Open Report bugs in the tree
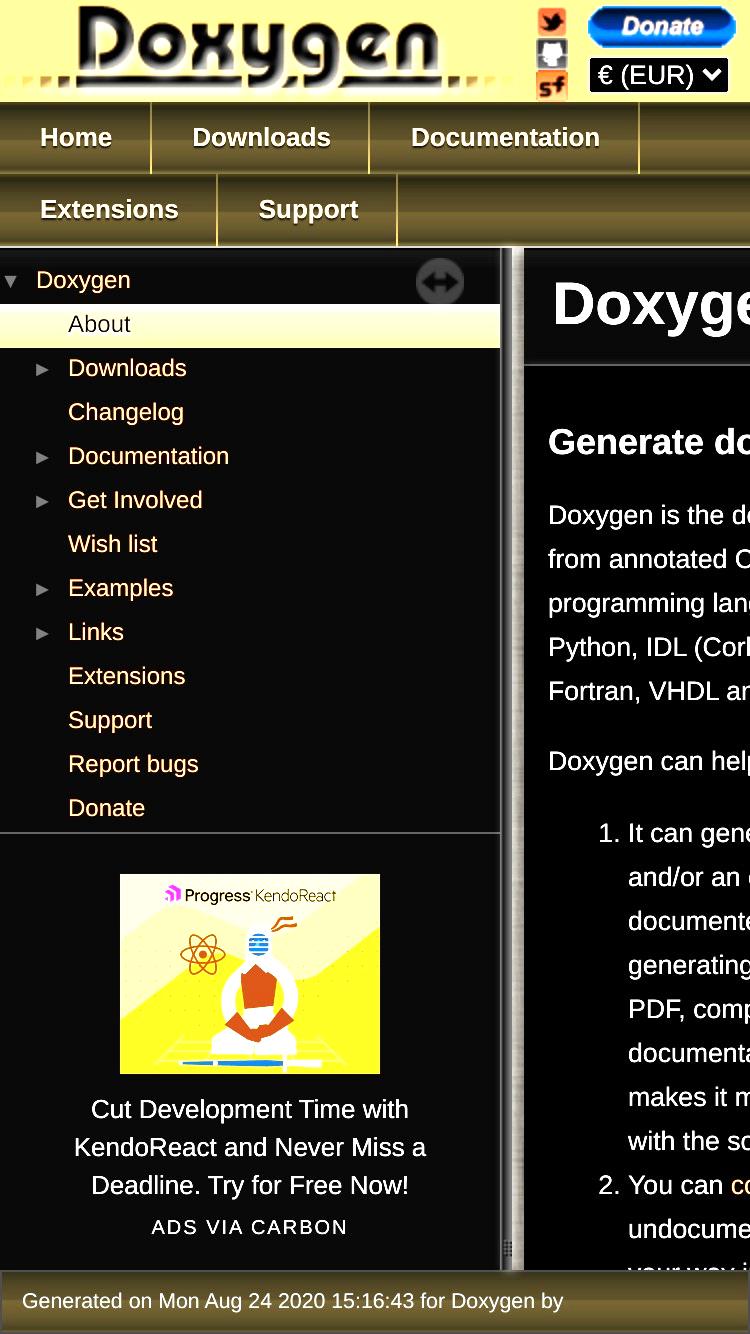 [x=133, y=764]
